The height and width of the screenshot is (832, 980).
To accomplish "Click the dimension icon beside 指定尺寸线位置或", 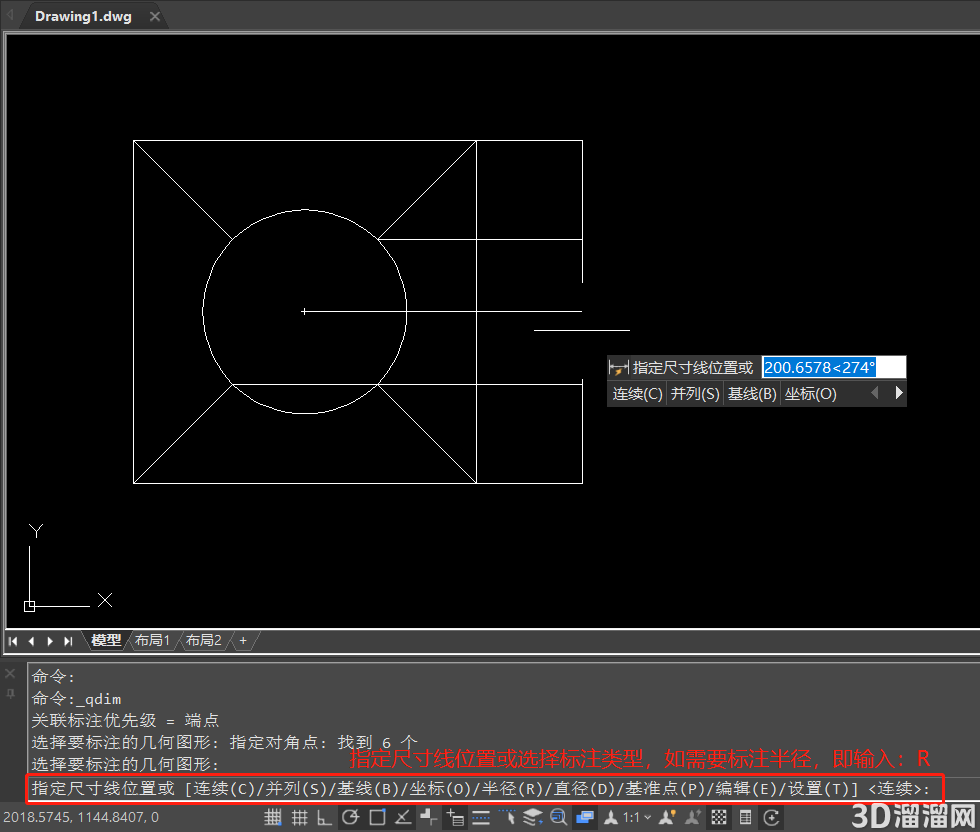I will tap(619, 368).
